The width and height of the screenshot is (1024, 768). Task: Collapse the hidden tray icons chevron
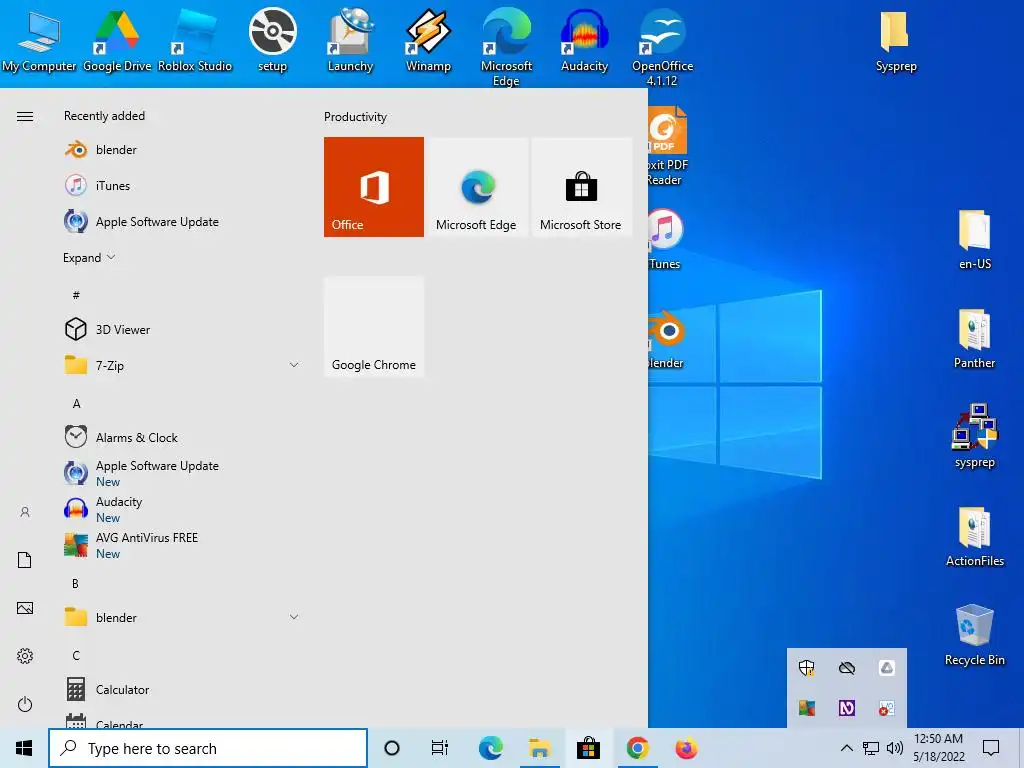point(846,748)
